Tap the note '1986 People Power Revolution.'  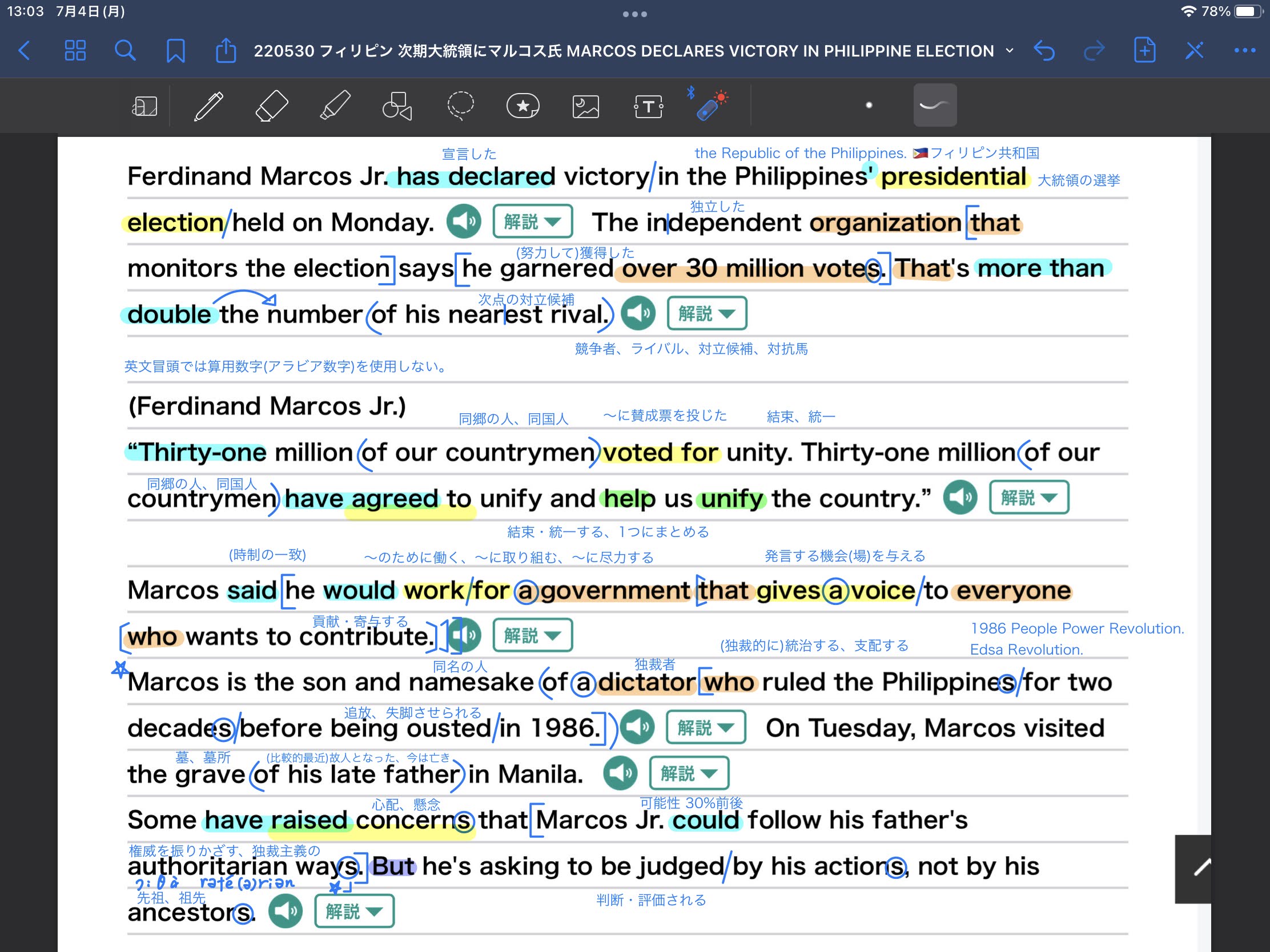1077,628
